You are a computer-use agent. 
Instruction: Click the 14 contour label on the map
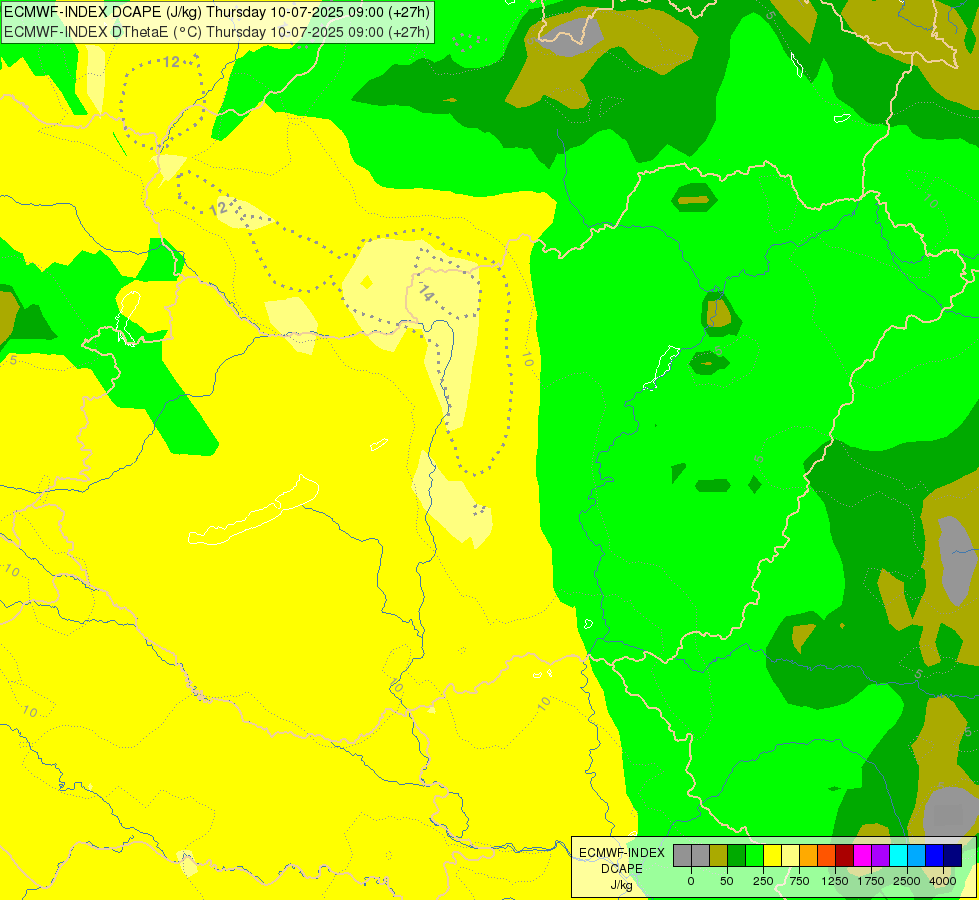pos(426,292)
